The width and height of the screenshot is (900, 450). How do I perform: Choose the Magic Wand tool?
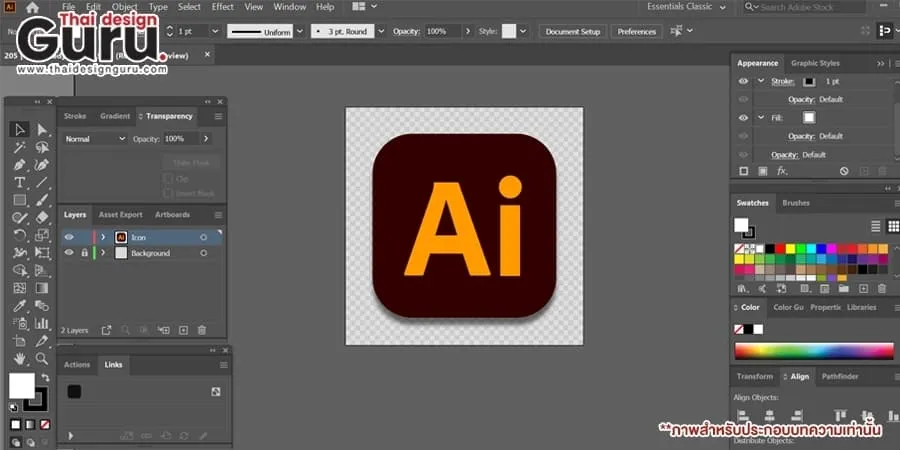tap(20, 148)
